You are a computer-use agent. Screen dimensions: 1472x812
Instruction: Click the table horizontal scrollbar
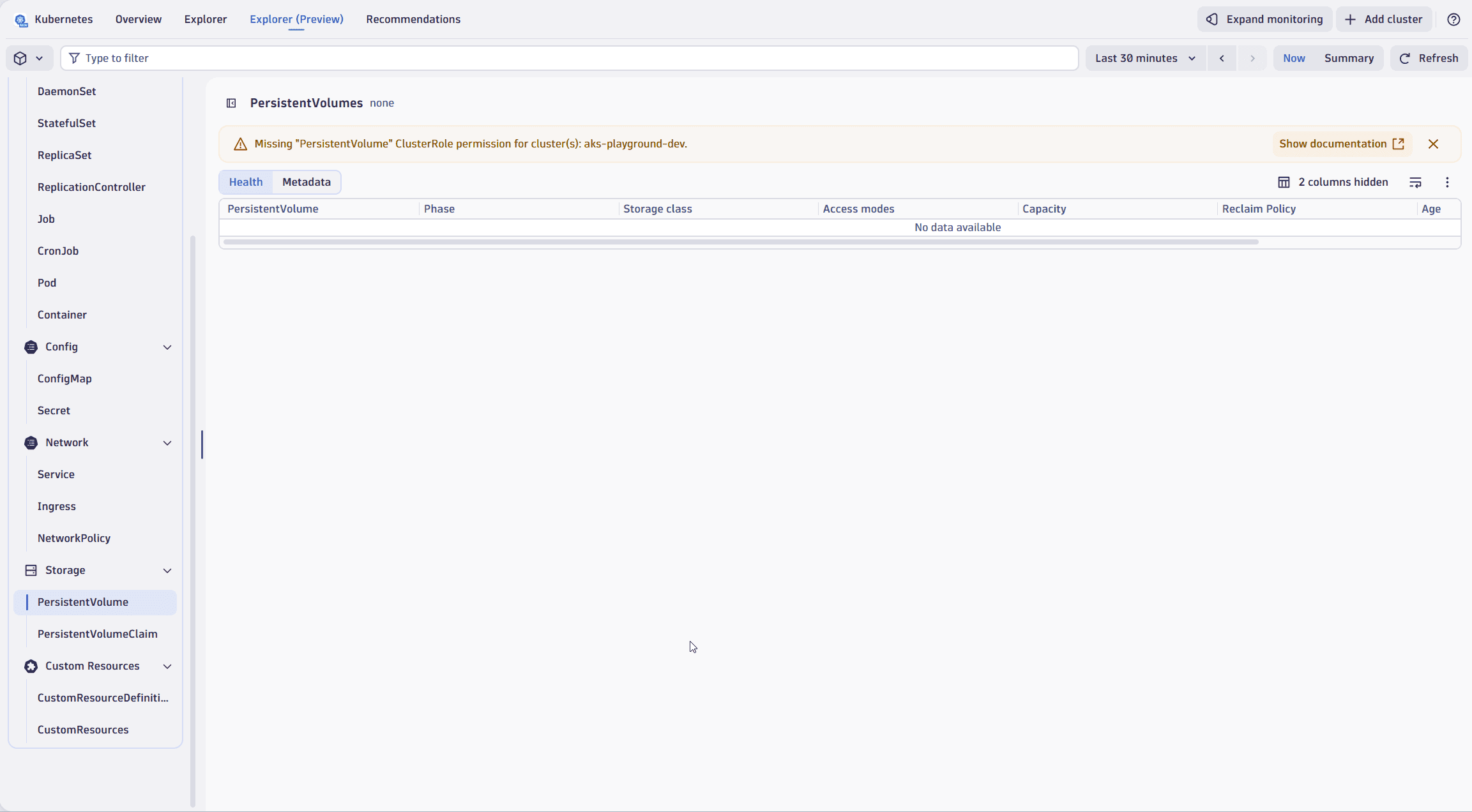741,242
